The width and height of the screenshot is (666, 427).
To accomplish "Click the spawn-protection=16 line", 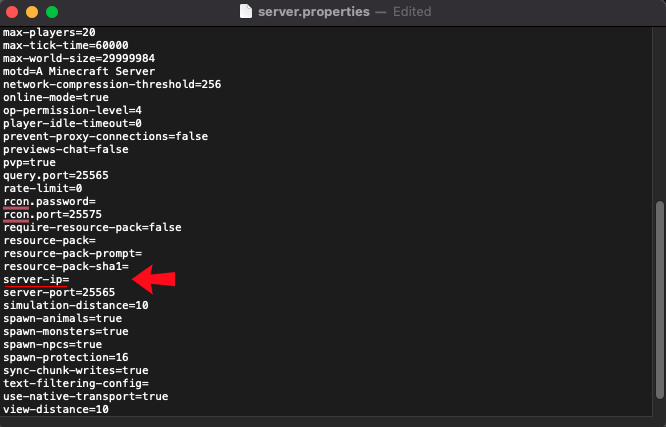I will [65, 357].
